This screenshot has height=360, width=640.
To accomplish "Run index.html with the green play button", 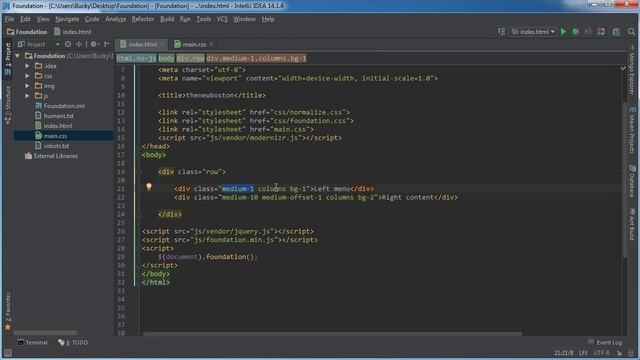I will coord(563,31).
